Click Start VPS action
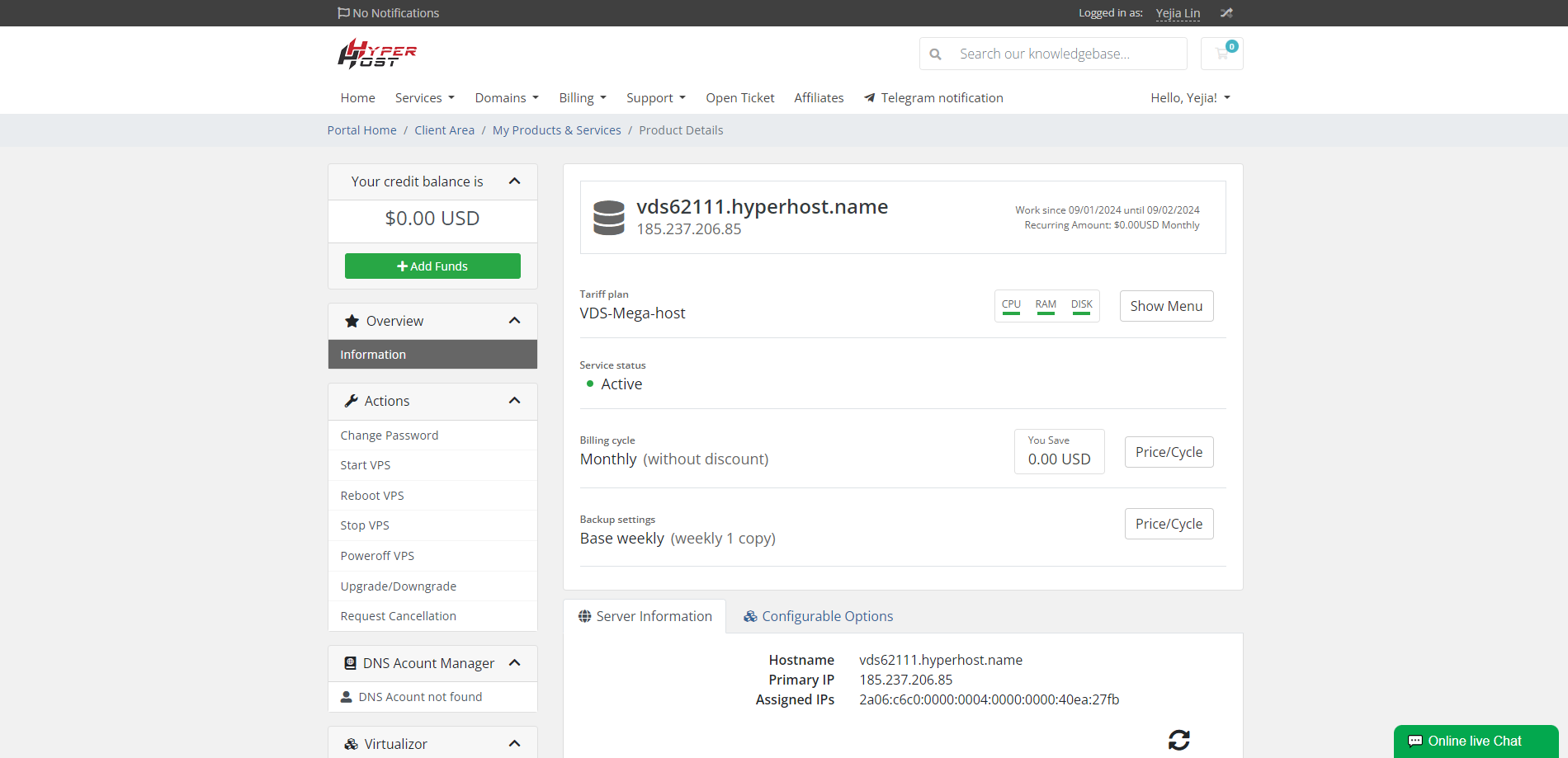The image size is (1568, 758). tap(432, 465)
